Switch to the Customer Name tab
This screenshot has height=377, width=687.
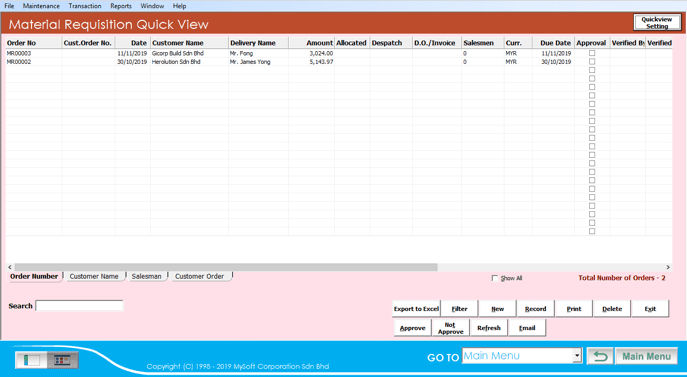(x=94, y=277)
